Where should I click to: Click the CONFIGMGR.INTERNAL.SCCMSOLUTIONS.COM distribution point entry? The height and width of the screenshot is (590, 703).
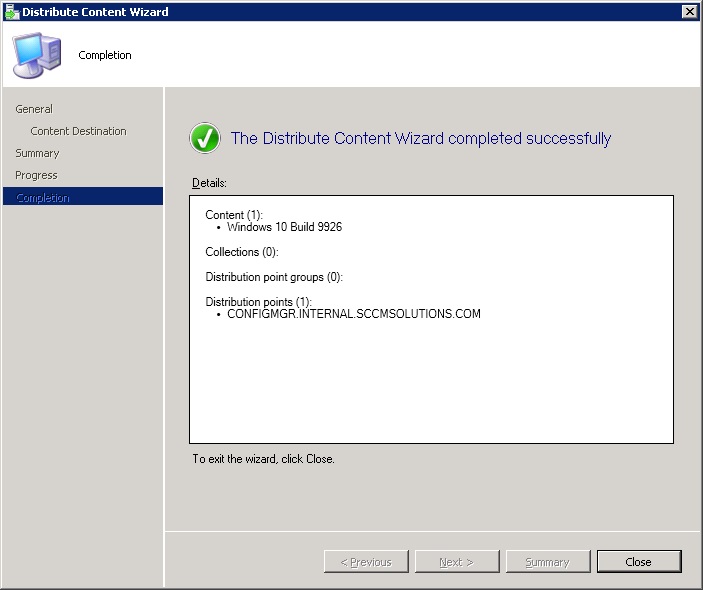tap(353, 314)
